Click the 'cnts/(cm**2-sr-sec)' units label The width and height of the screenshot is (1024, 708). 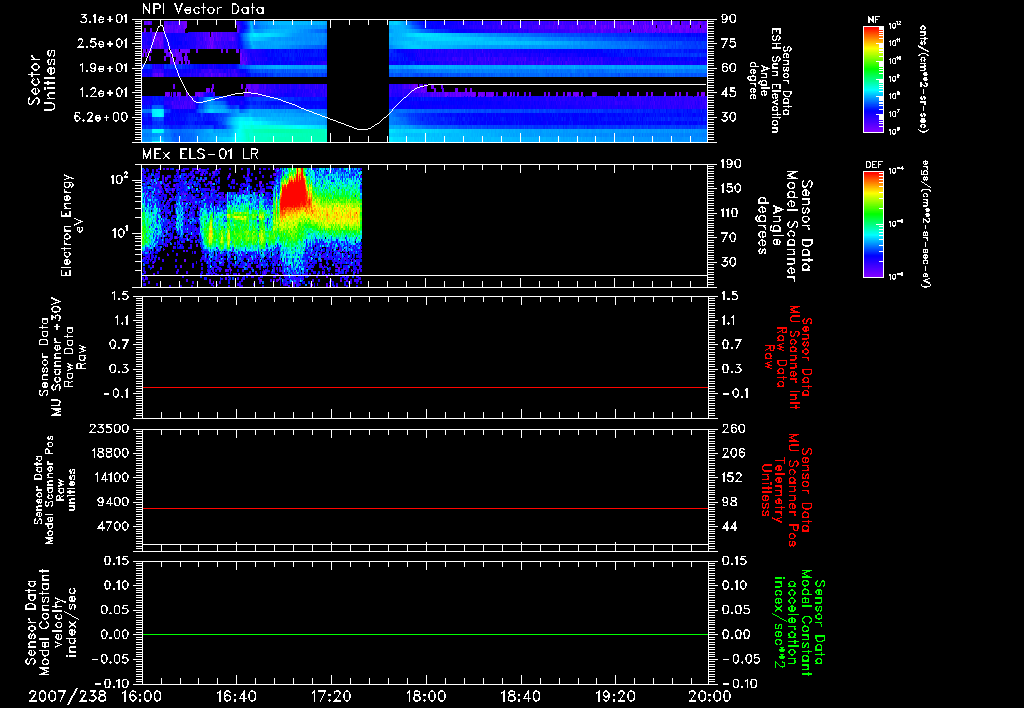(923, 79)
